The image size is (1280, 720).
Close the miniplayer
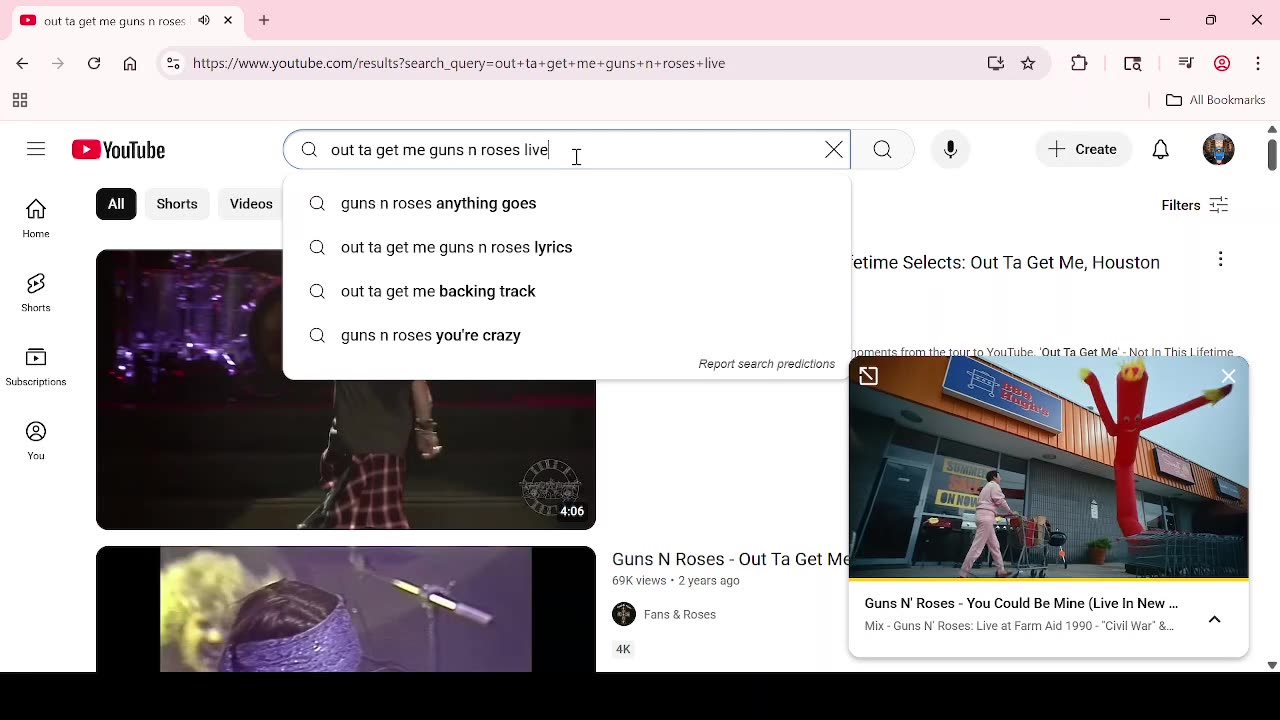click(x=1228, y=376)
